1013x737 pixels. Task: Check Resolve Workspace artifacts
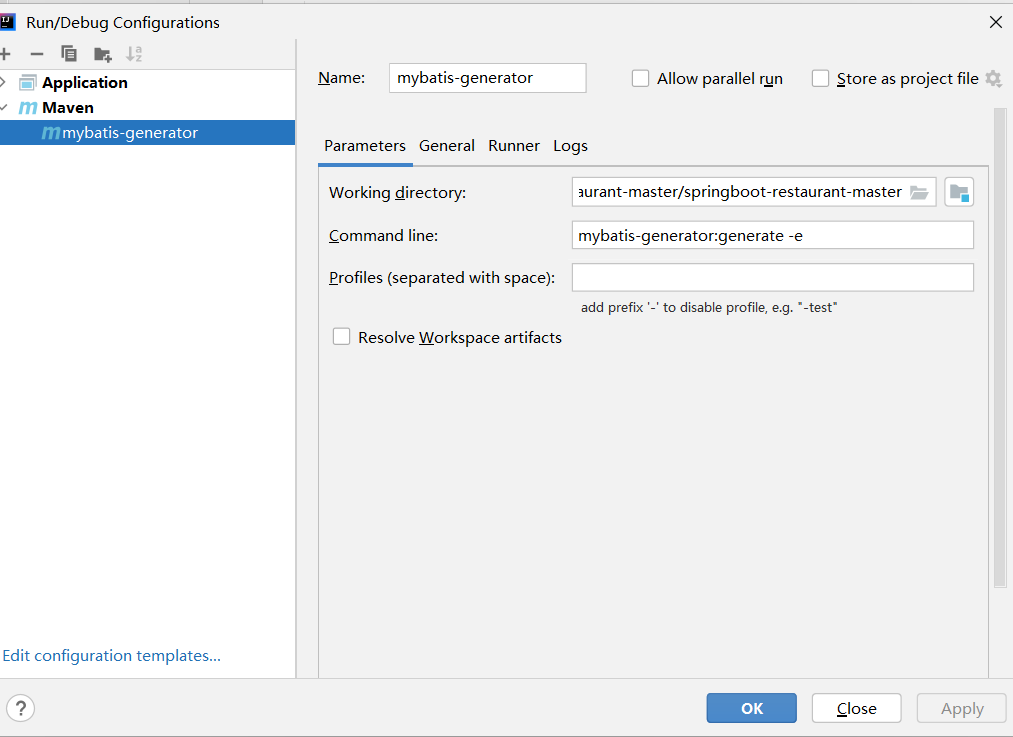tap(341, 337)
